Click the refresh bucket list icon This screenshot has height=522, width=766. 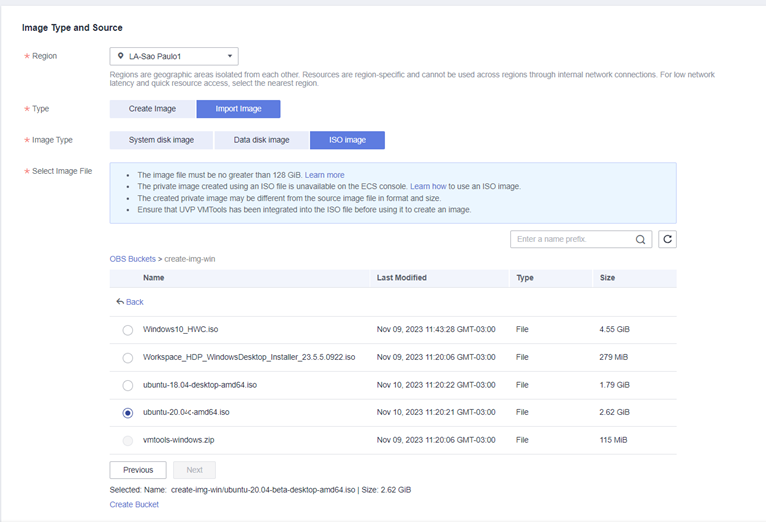(667, 240)
